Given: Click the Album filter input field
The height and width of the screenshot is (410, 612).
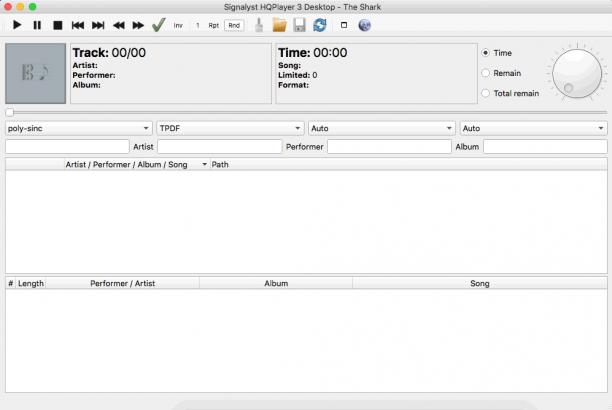Looking at the screenshot, I should (x=545, y=147).
